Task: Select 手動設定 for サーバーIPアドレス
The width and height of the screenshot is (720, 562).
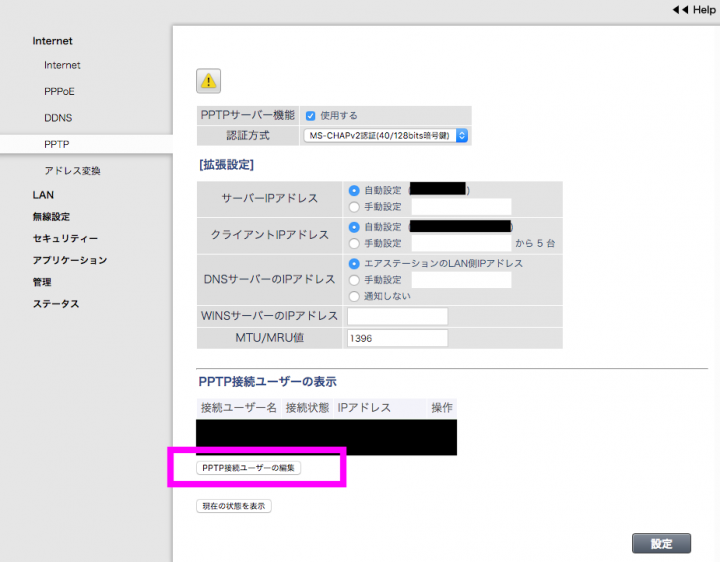Action: coord(354,207)
